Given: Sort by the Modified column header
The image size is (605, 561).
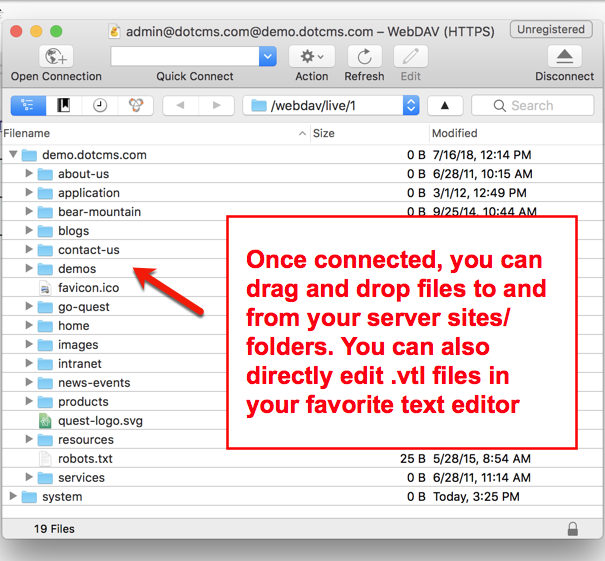Looking at the screenshot, I should point(455,133).
